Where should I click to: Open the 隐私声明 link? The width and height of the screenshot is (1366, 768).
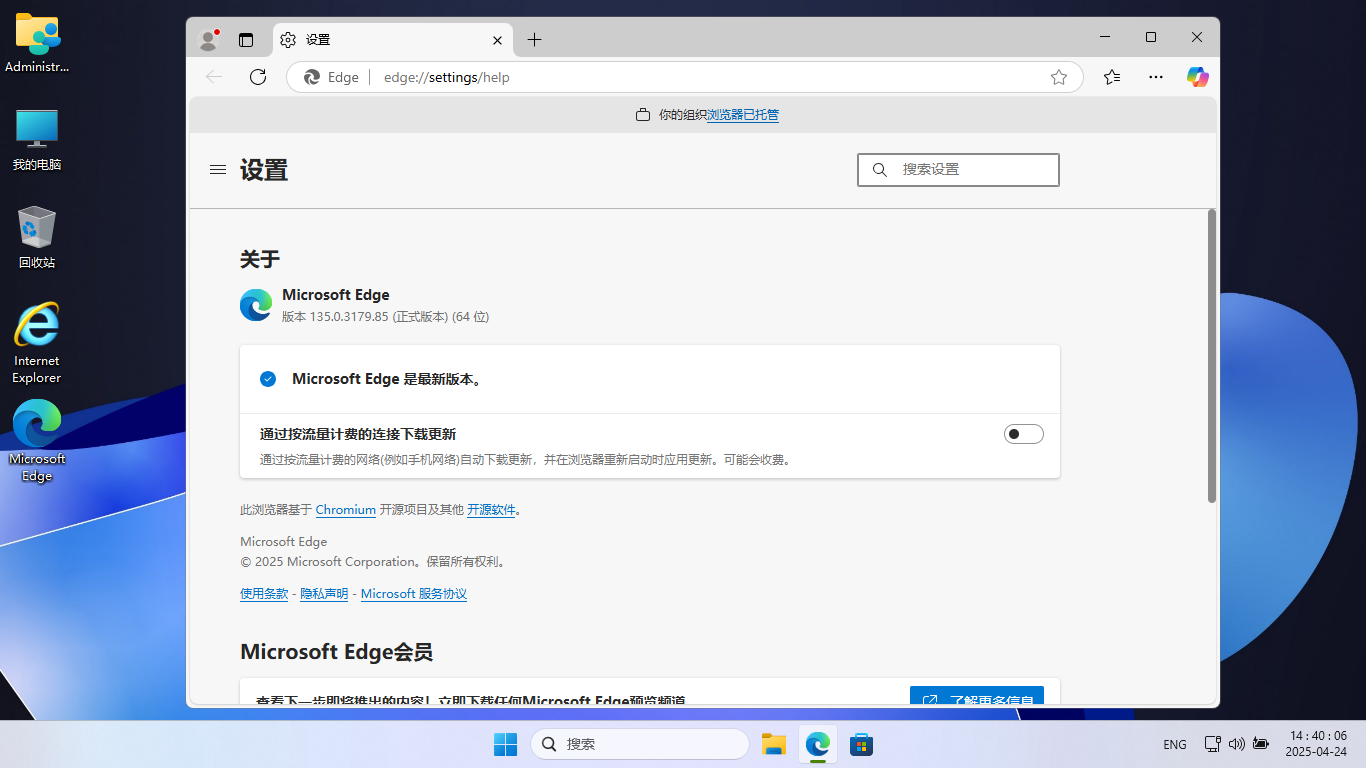point(324,594)
